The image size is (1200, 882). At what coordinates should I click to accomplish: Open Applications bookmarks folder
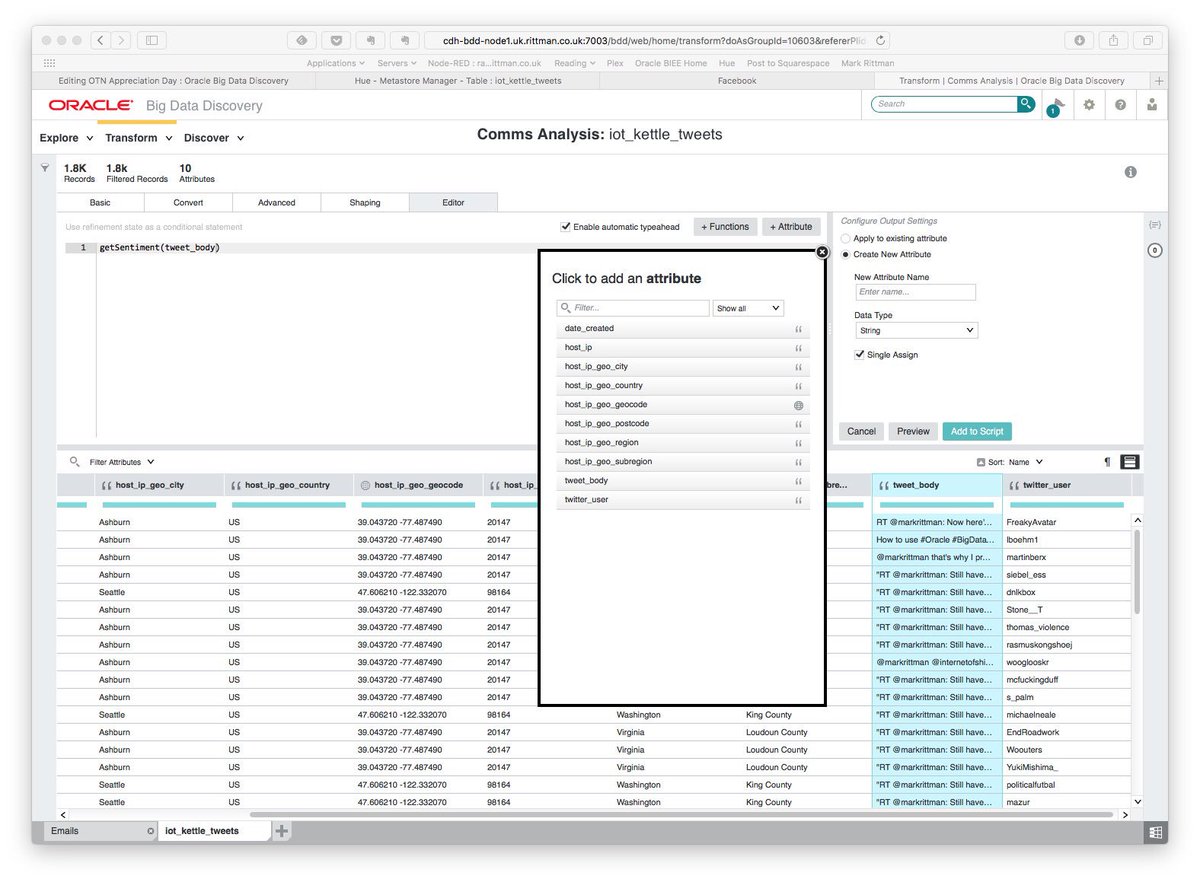pyautogui.click(x=336, y=63)
